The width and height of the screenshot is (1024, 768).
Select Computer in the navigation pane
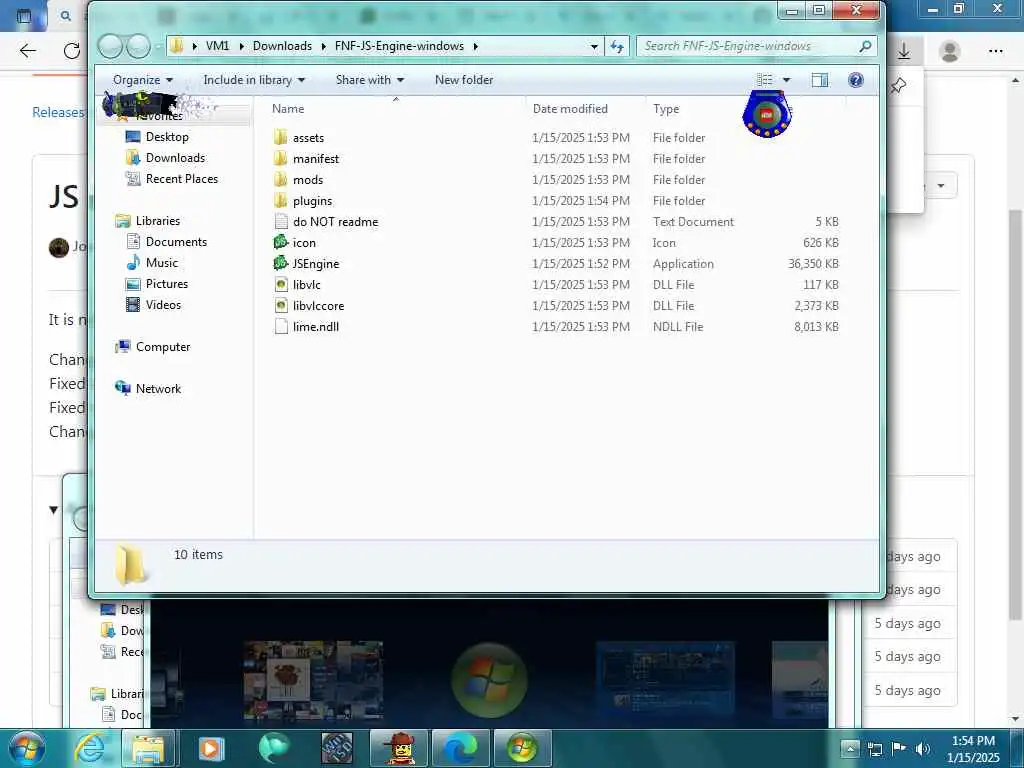pyautogui.click(x=163, y=347)
